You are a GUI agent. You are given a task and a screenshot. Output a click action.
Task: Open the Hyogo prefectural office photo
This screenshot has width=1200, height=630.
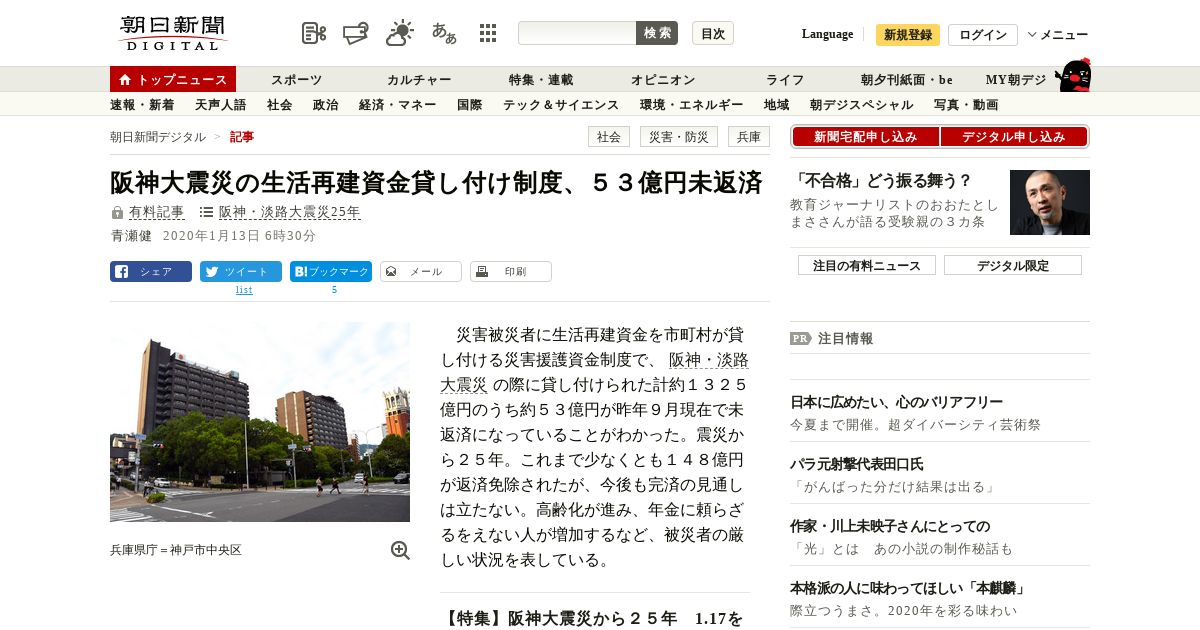click(x=260, y=422)
